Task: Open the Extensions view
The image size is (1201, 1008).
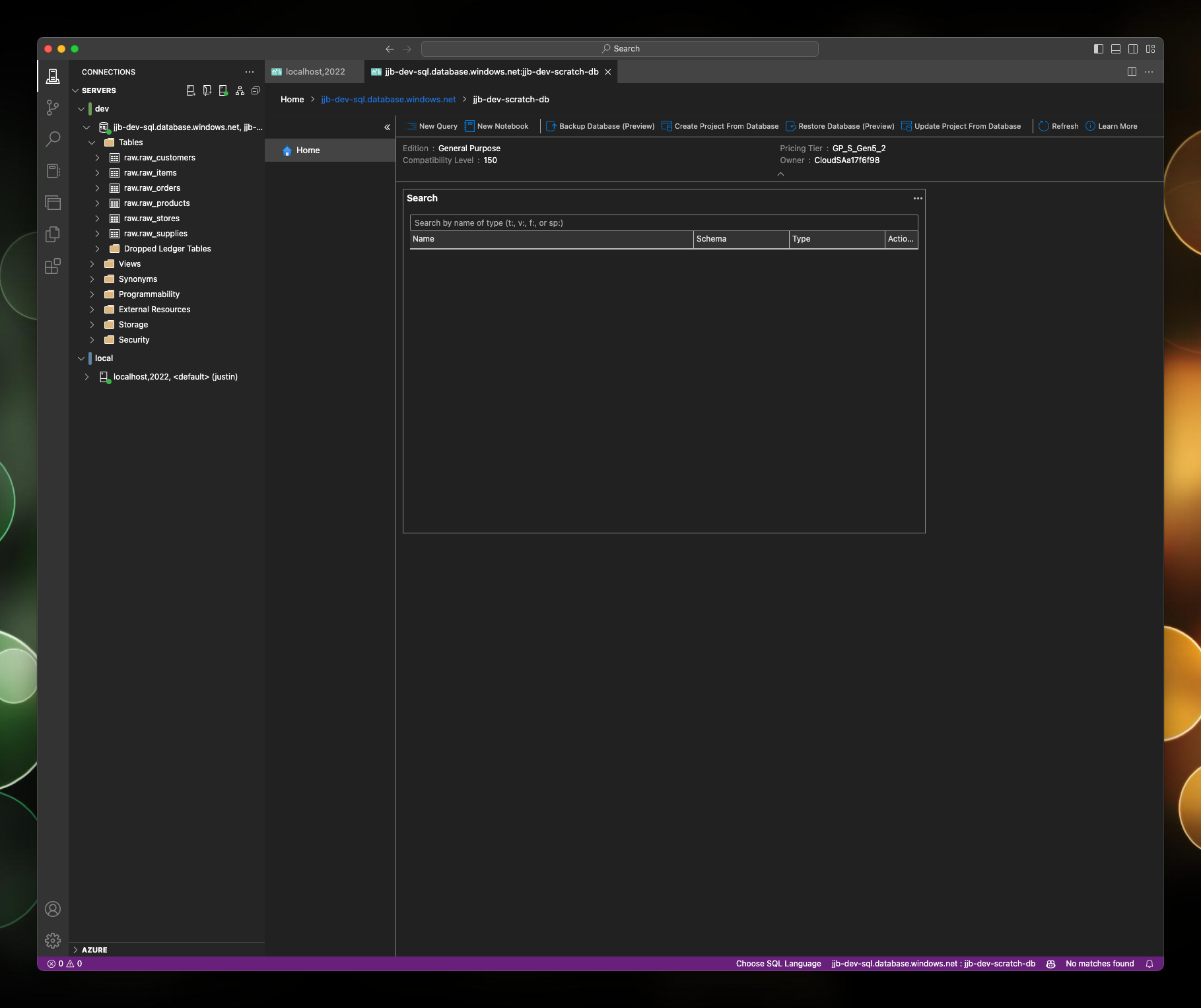Action: (53, 266)
